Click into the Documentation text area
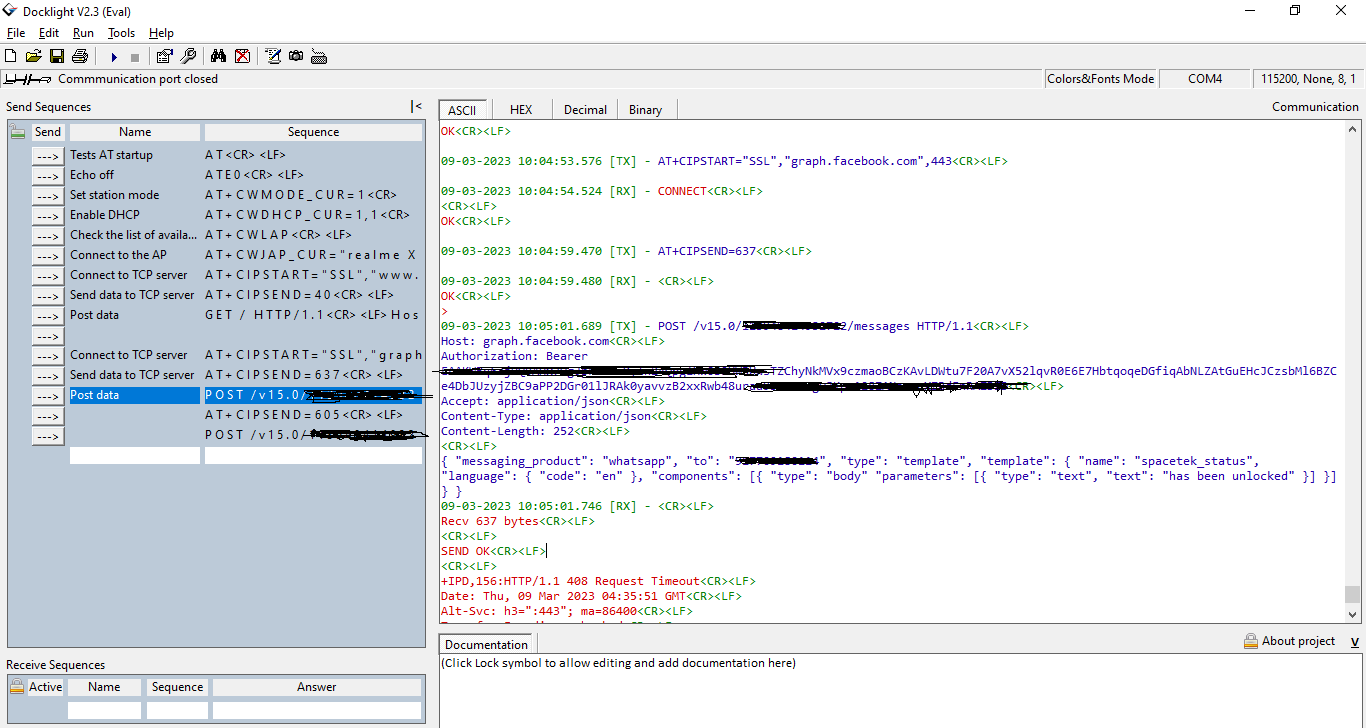Viewport: 1366px width, 728px height. click(900, 690)
